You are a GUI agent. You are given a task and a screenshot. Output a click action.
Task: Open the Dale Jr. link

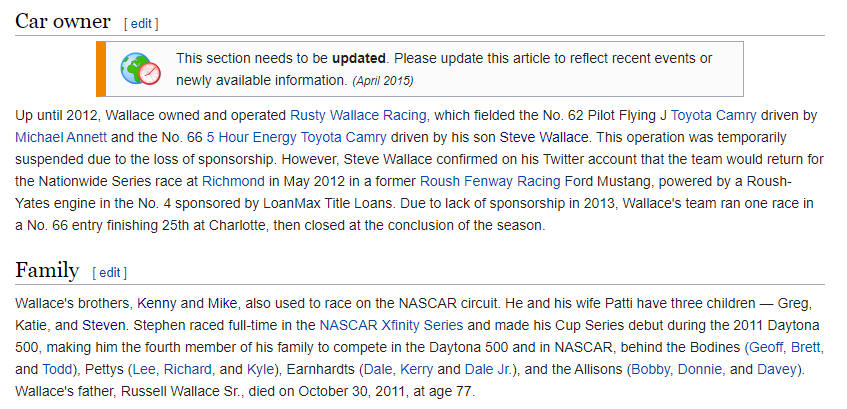pos(487,370)
